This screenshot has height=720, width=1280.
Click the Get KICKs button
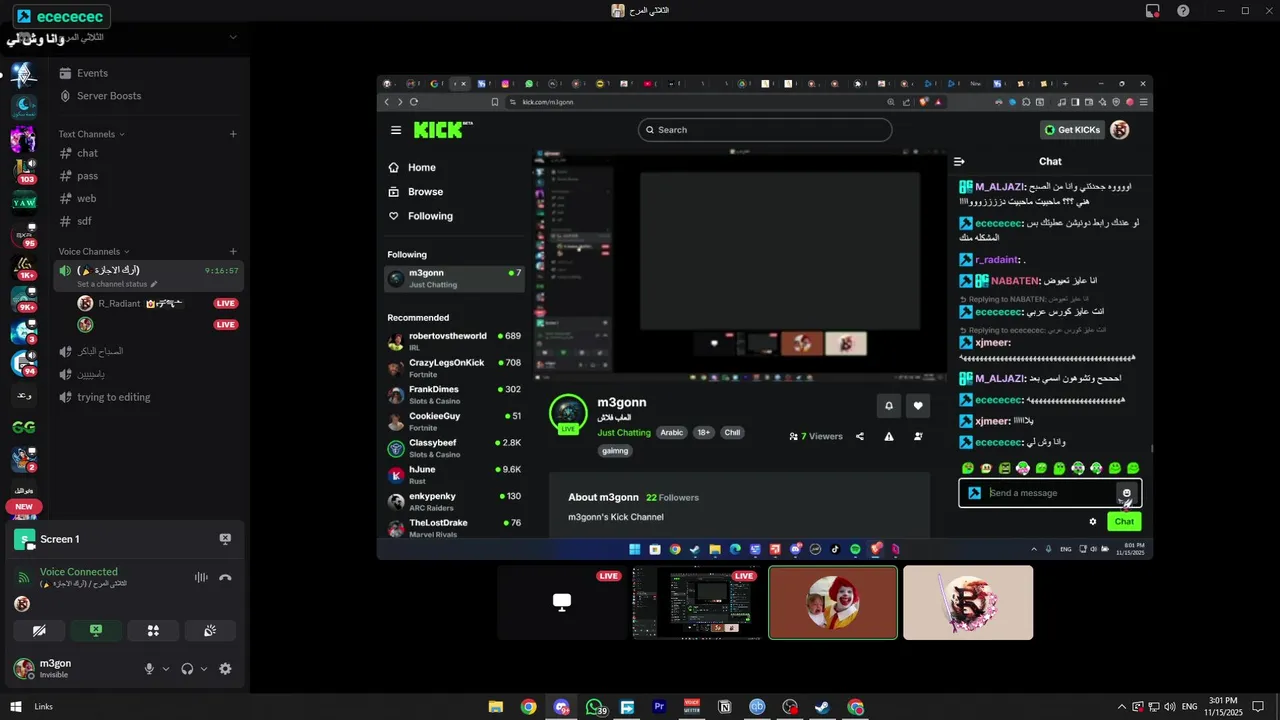1072,130
